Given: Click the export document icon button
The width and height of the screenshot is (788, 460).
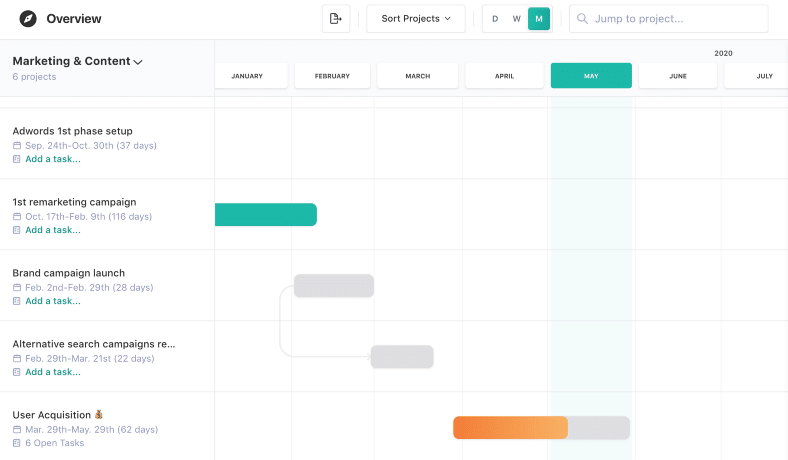Looking at the screenshot, I should [x=336, y=19].
